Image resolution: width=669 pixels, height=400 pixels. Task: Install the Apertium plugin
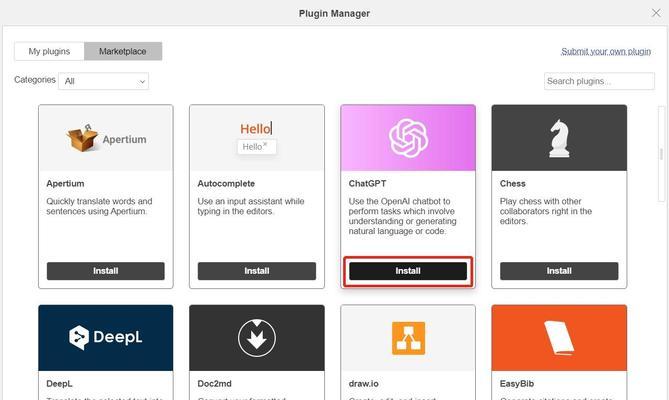point(106,271)
